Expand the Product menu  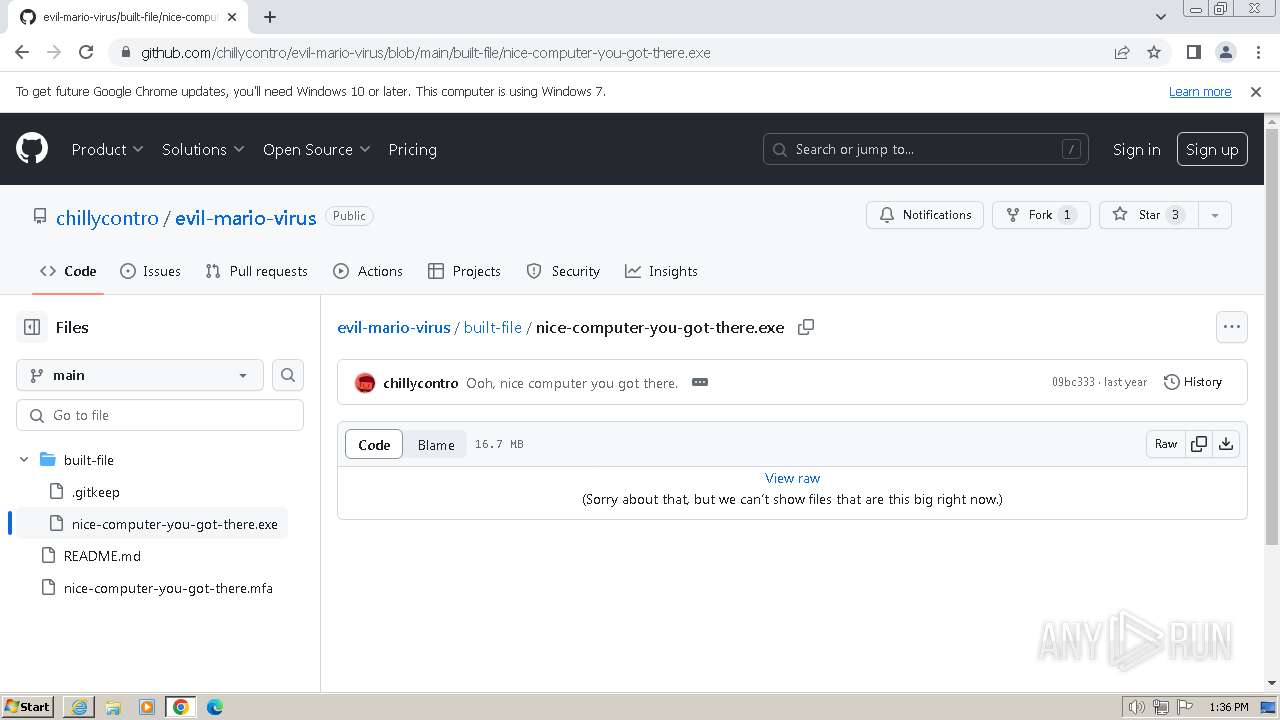[107, 149]
